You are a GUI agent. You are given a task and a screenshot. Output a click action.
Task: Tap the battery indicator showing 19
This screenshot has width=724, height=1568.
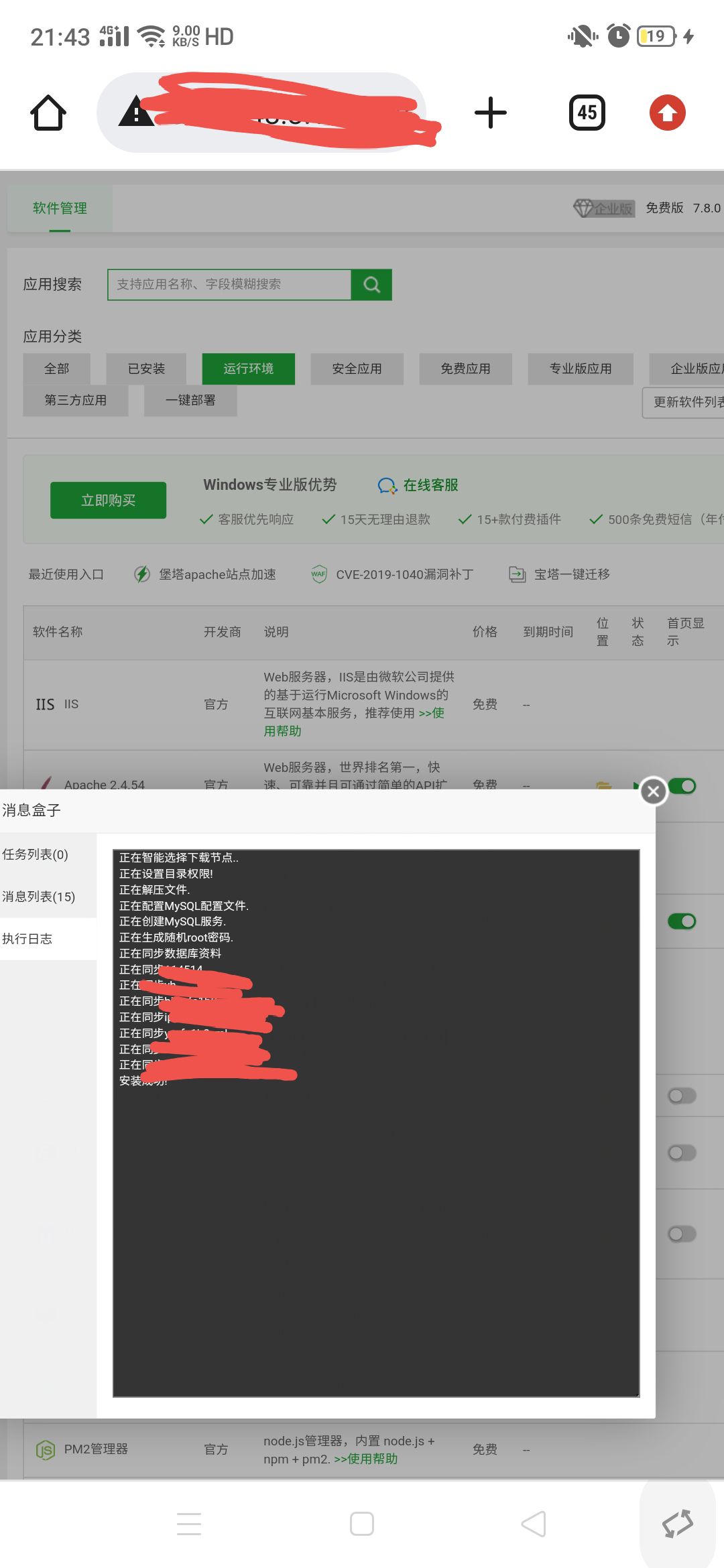[x=657, y=36]
